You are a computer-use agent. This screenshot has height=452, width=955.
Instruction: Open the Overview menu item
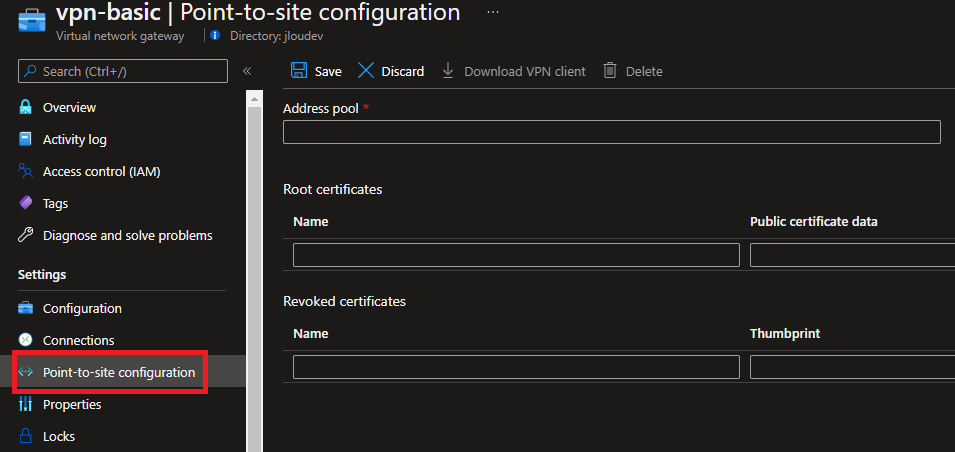click(x=69, y=107)
